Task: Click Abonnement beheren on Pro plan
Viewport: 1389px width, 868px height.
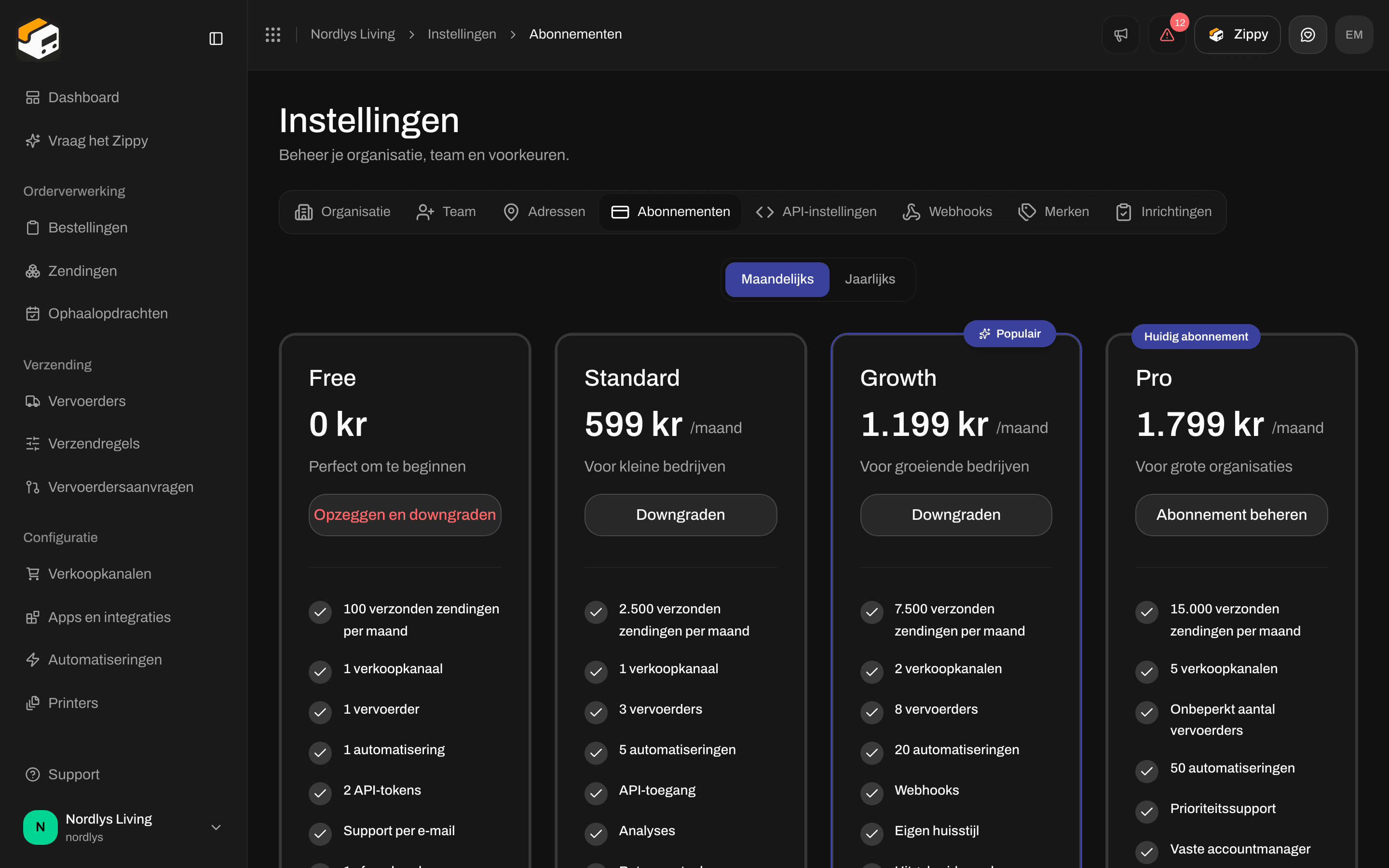Action: (x=1231, y=515)
